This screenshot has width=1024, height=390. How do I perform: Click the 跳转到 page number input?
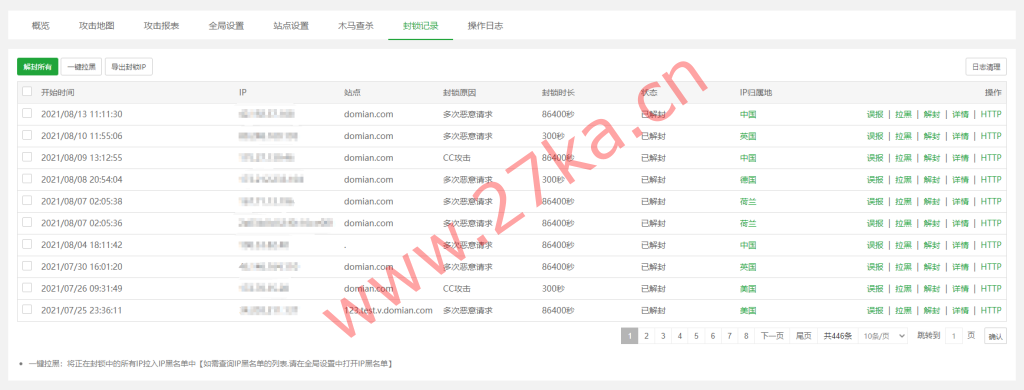tap(953, 336)
